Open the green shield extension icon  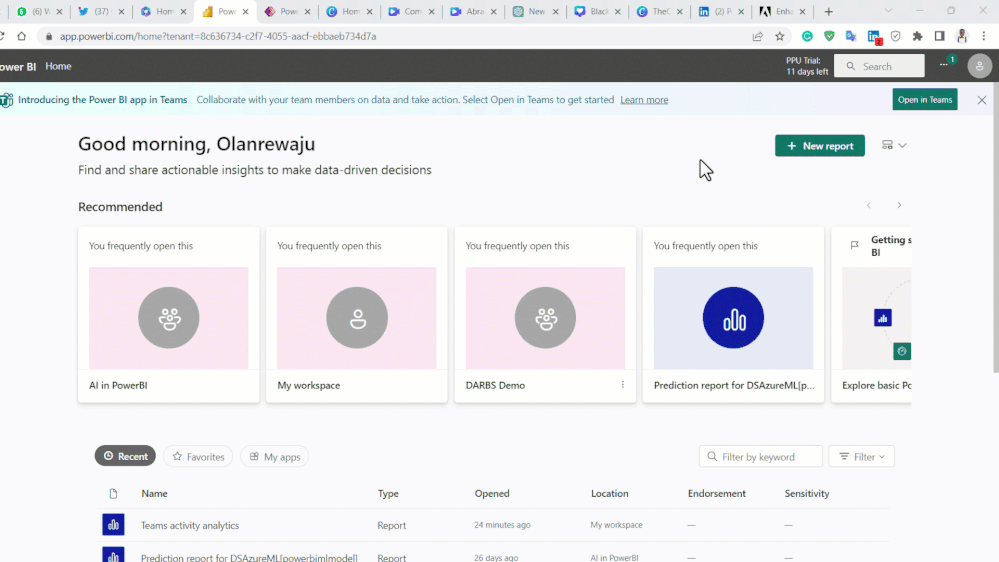[829, 36]
